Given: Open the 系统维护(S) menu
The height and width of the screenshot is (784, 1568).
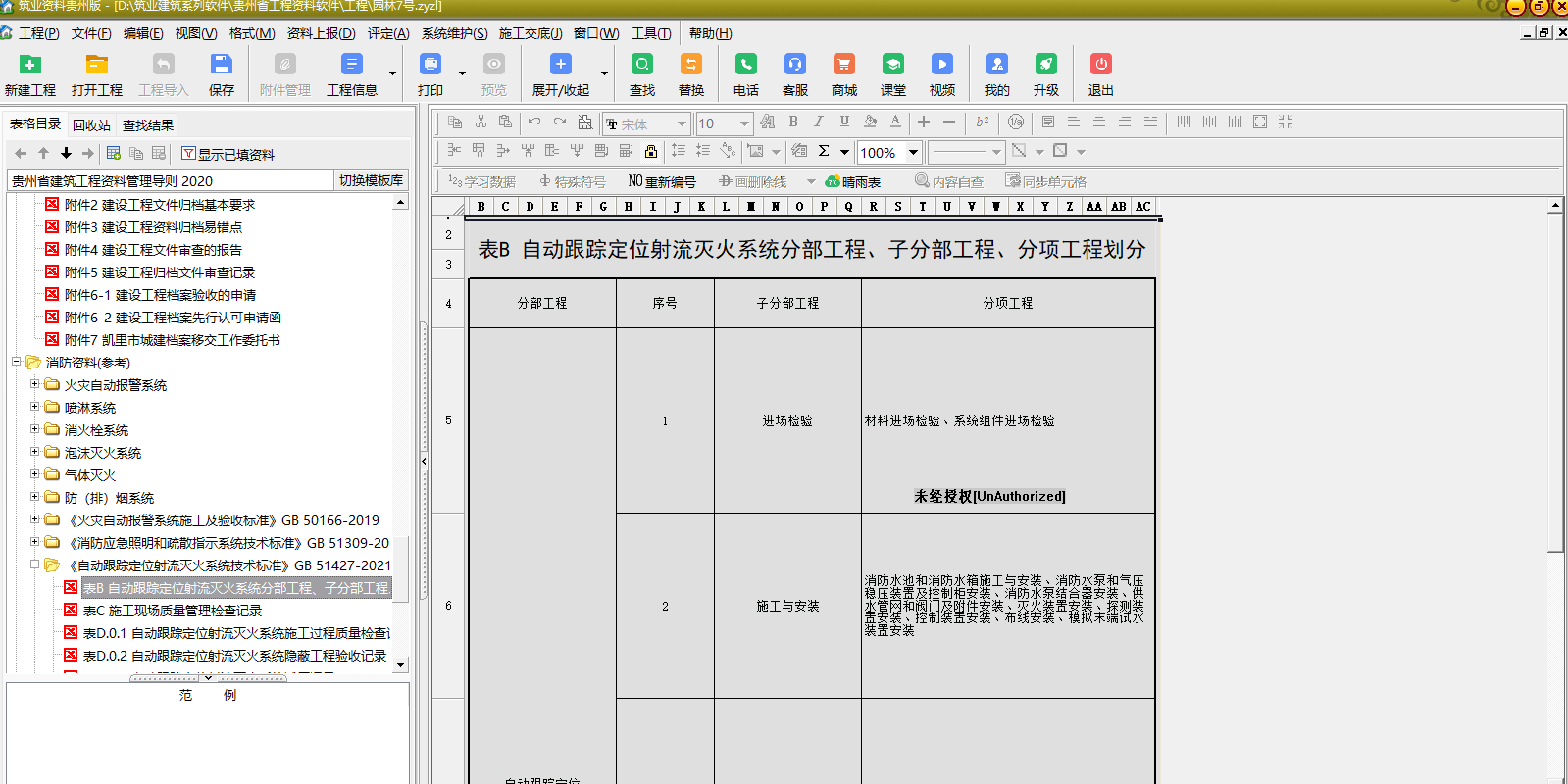Looking at the screenshot, I should click(454, 33).
